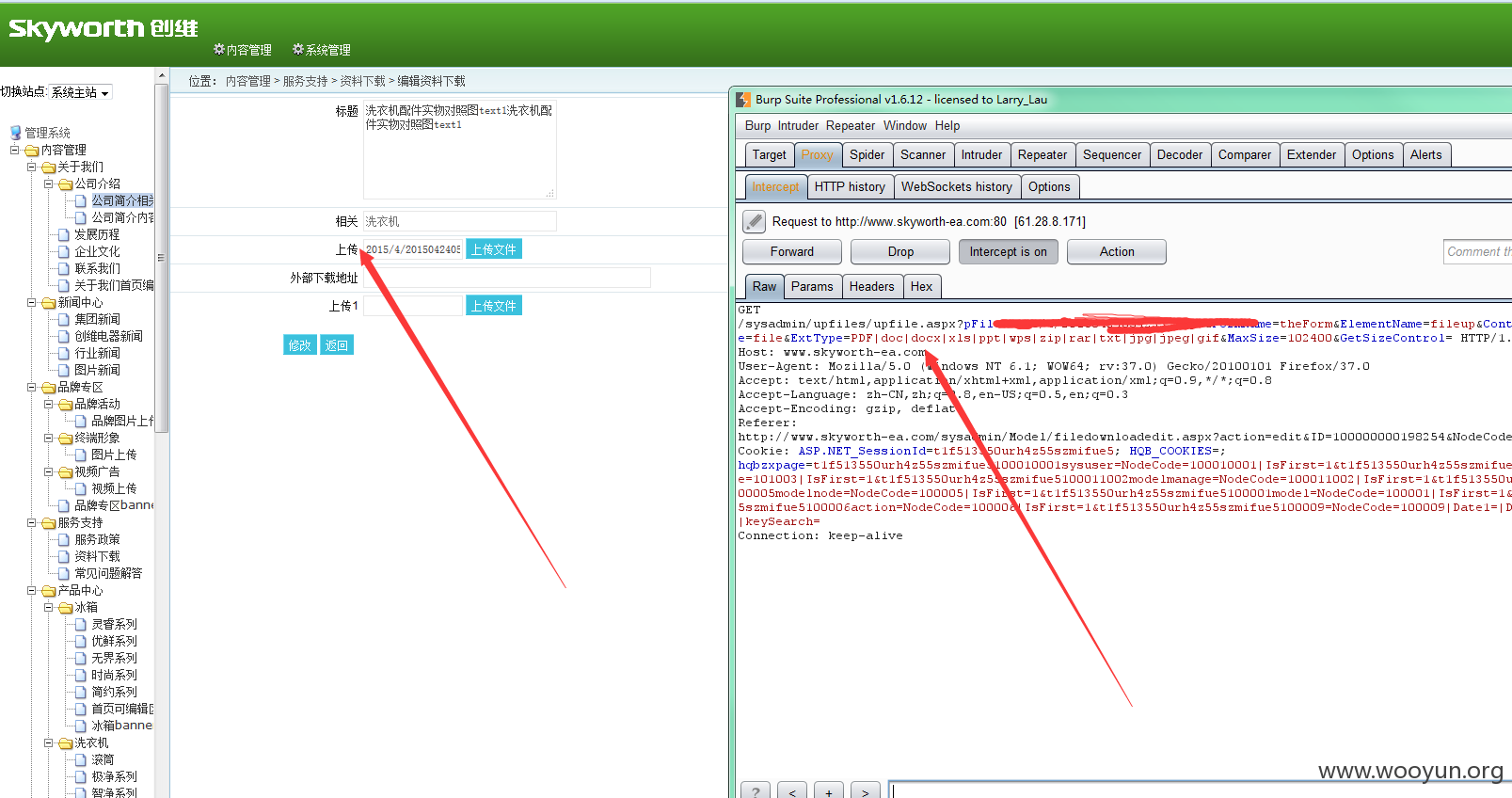The width and height of the screenshot is (1512, 798).
Task: Click the Burp Suite logo icon in title bar
Action: [x=743, y=99]
